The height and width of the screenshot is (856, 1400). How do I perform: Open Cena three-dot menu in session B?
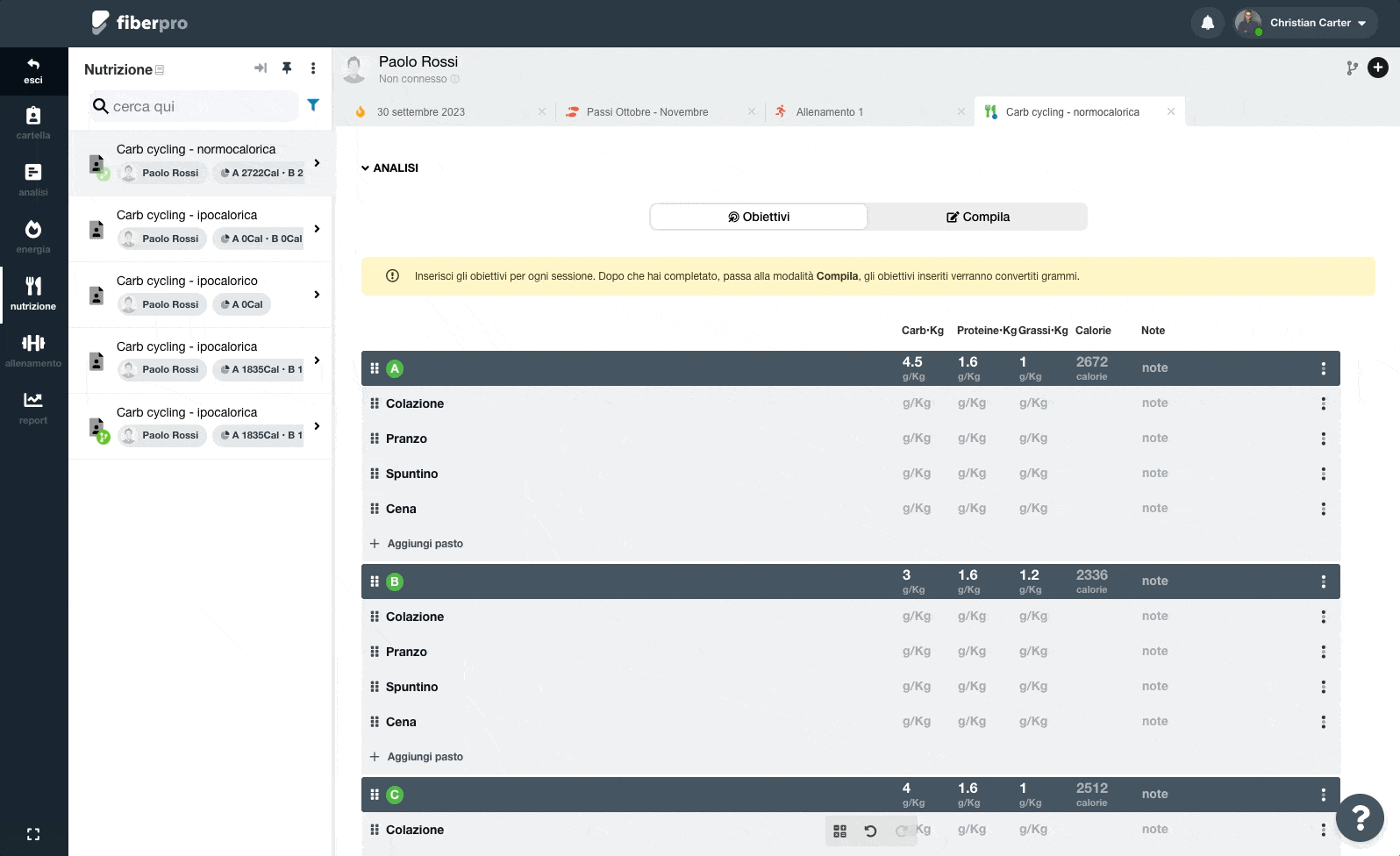(1324, 722)
